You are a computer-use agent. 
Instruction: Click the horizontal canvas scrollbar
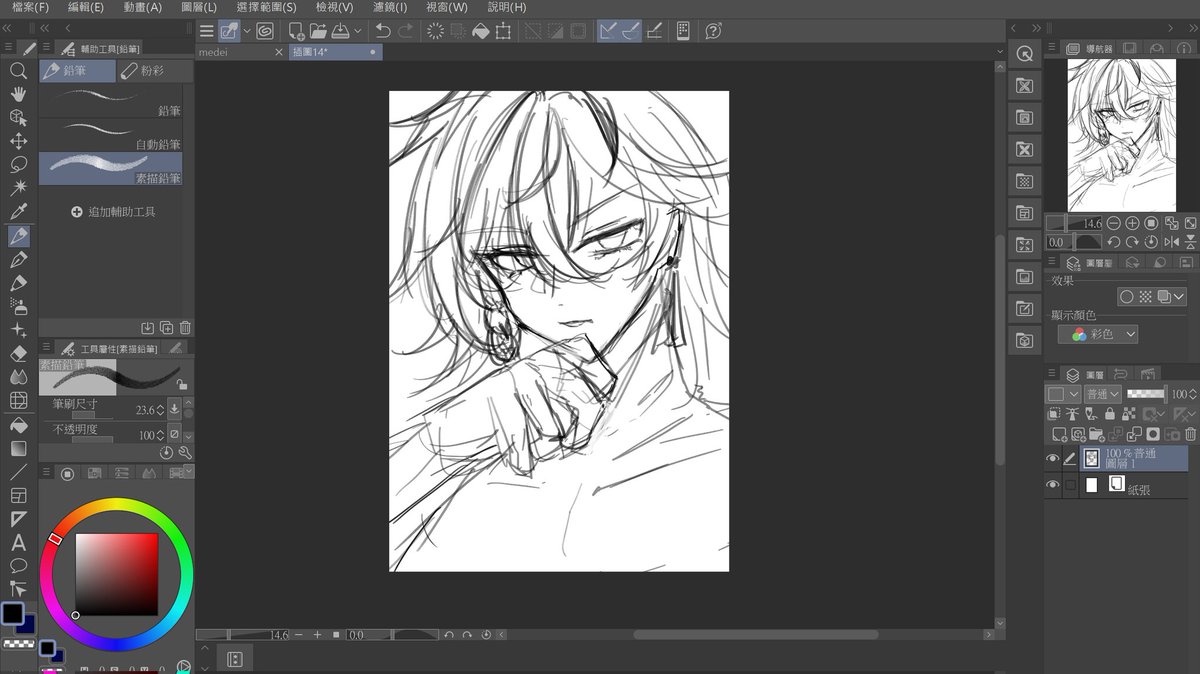(755, 634)
